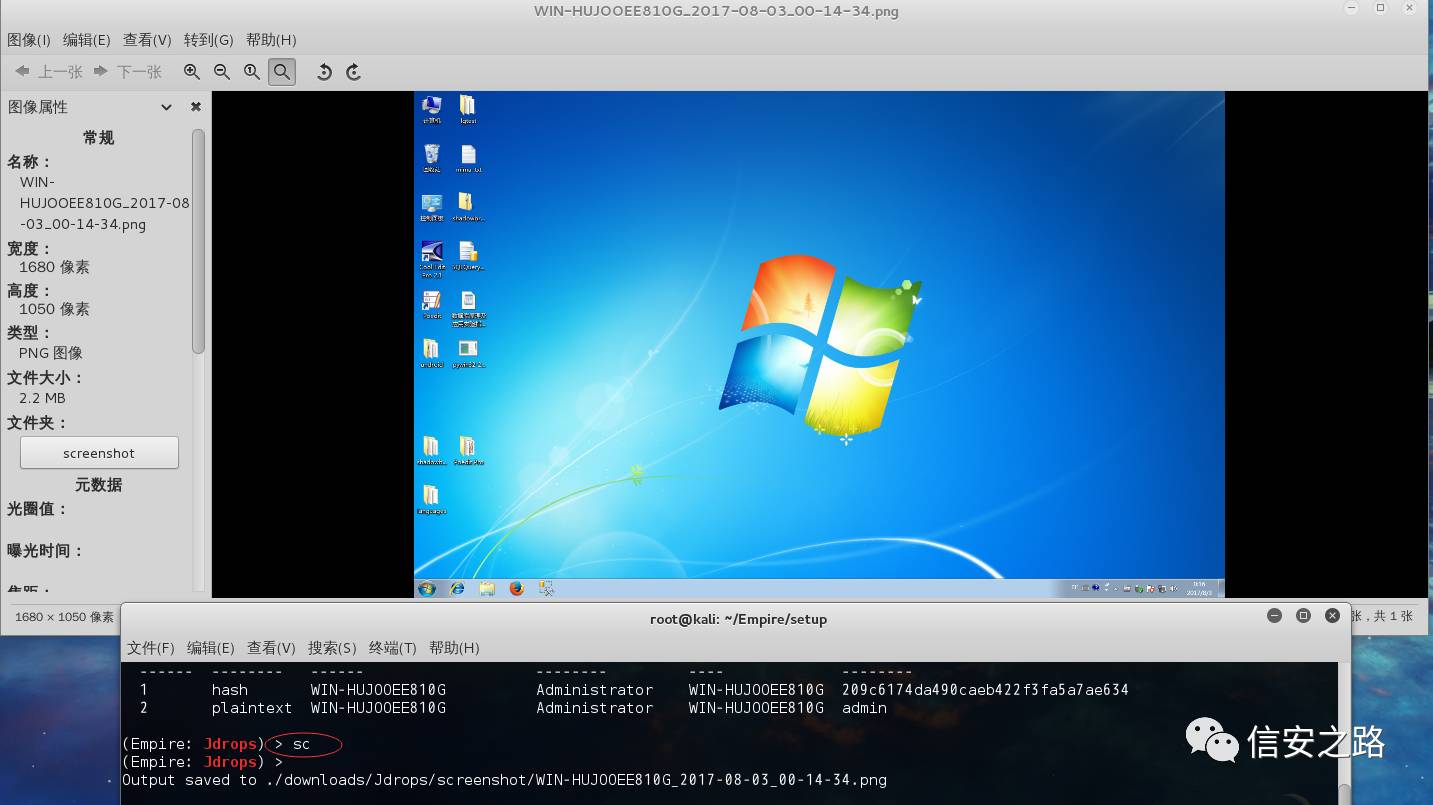
Task: Click the admin password text in terminal
Action: pyautogui.click(x=864, y=708)
